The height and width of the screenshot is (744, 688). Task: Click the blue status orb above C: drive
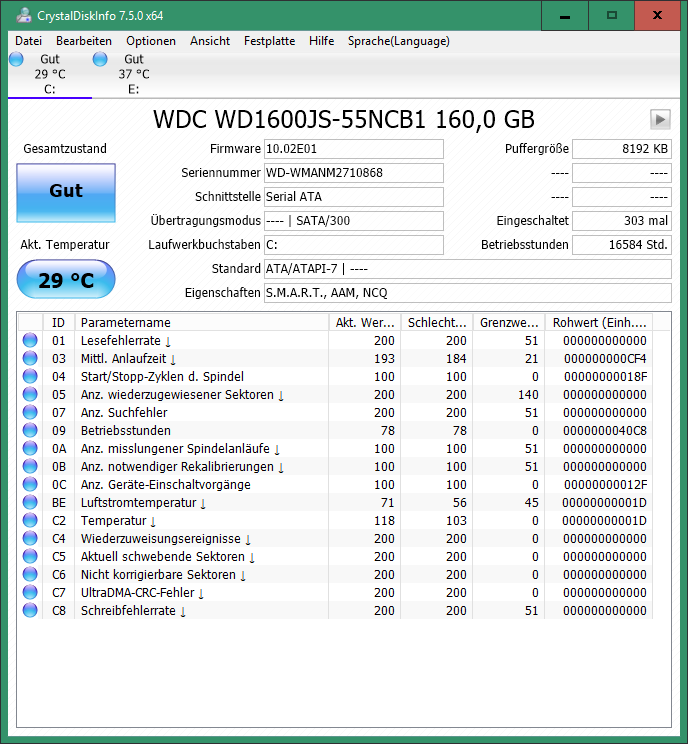pyautogui.click(x=16, y=59)
